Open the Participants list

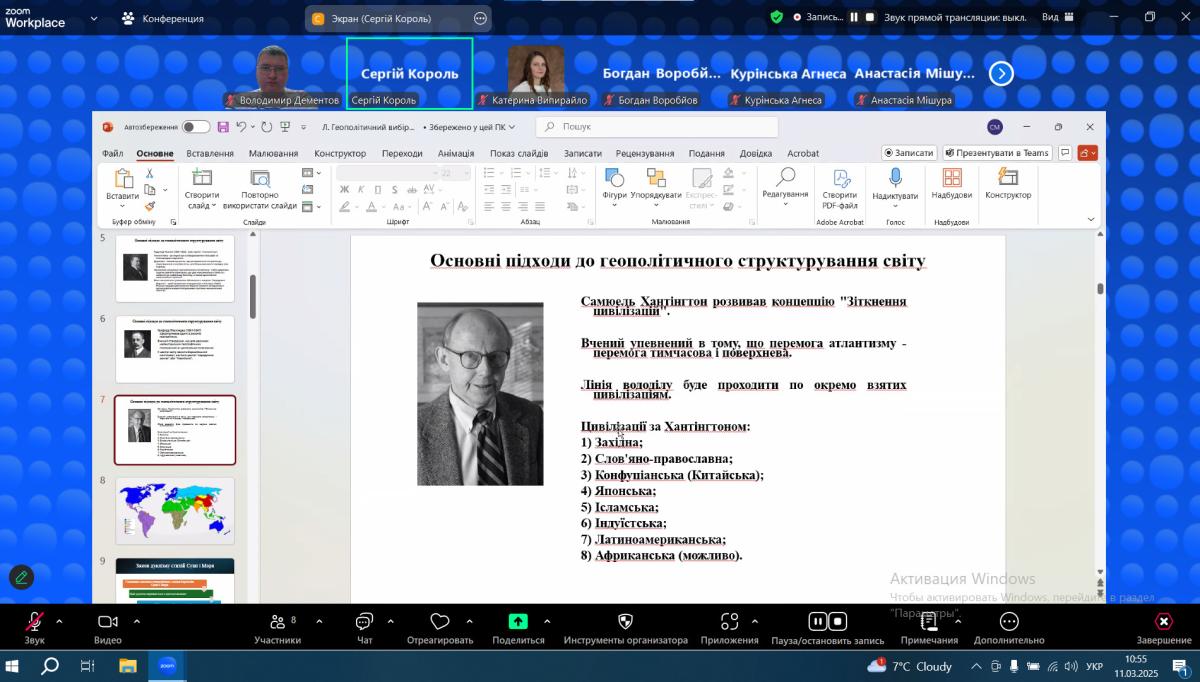point(277,622)
